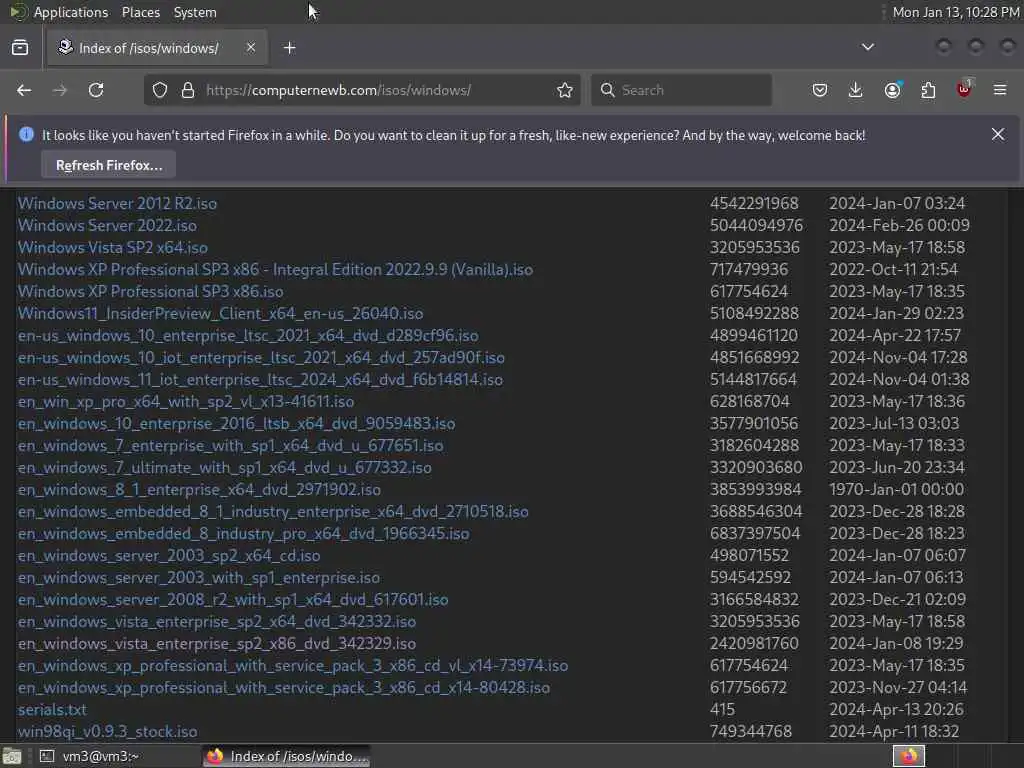Click the forward navigation arrow
This screenshot has width=1024, height=768.
[x=60, y=90]
